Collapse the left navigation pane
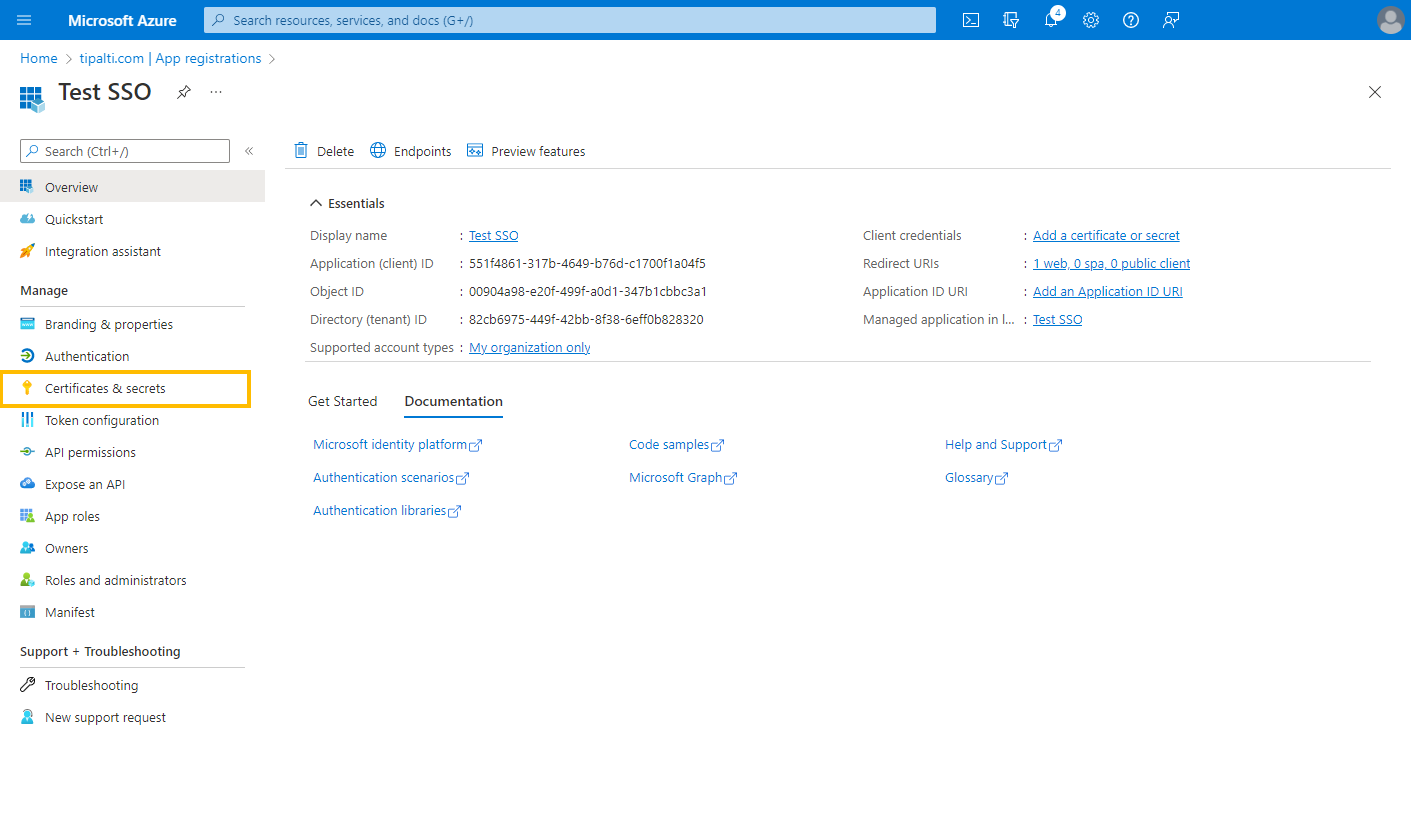Image resolution: width=1411 pixels, height=831 pixels. pyautogui.click(x=249, y=151)
